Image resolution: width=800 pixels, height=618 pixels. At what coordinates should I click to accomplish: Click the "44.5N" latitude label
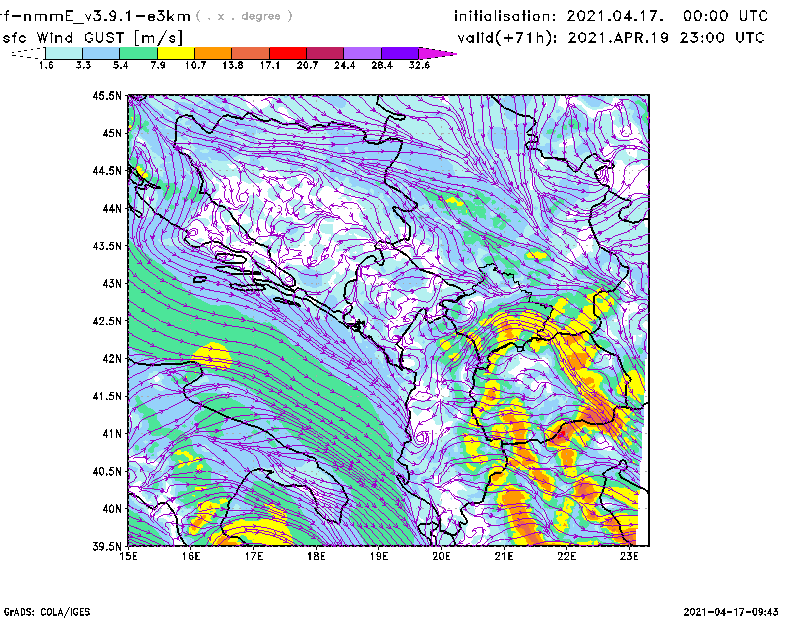coord(107,170)
